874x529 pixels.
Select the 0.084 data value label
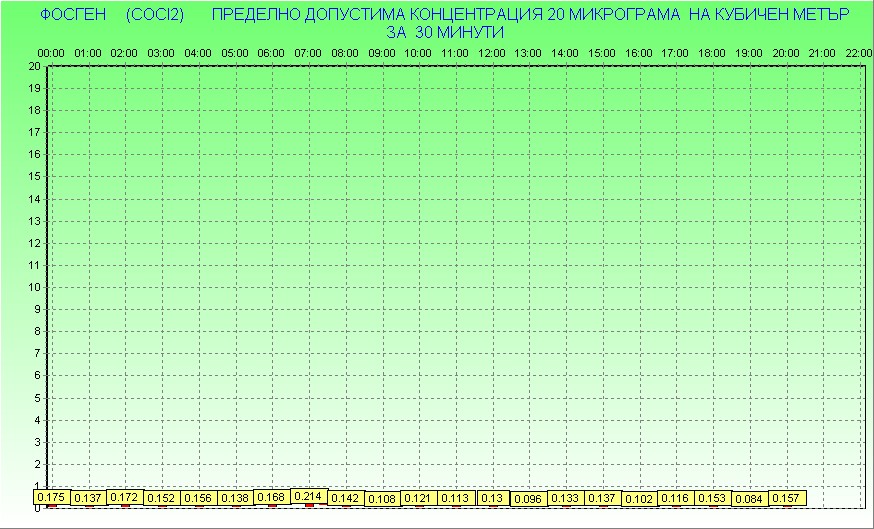point(749,499)
